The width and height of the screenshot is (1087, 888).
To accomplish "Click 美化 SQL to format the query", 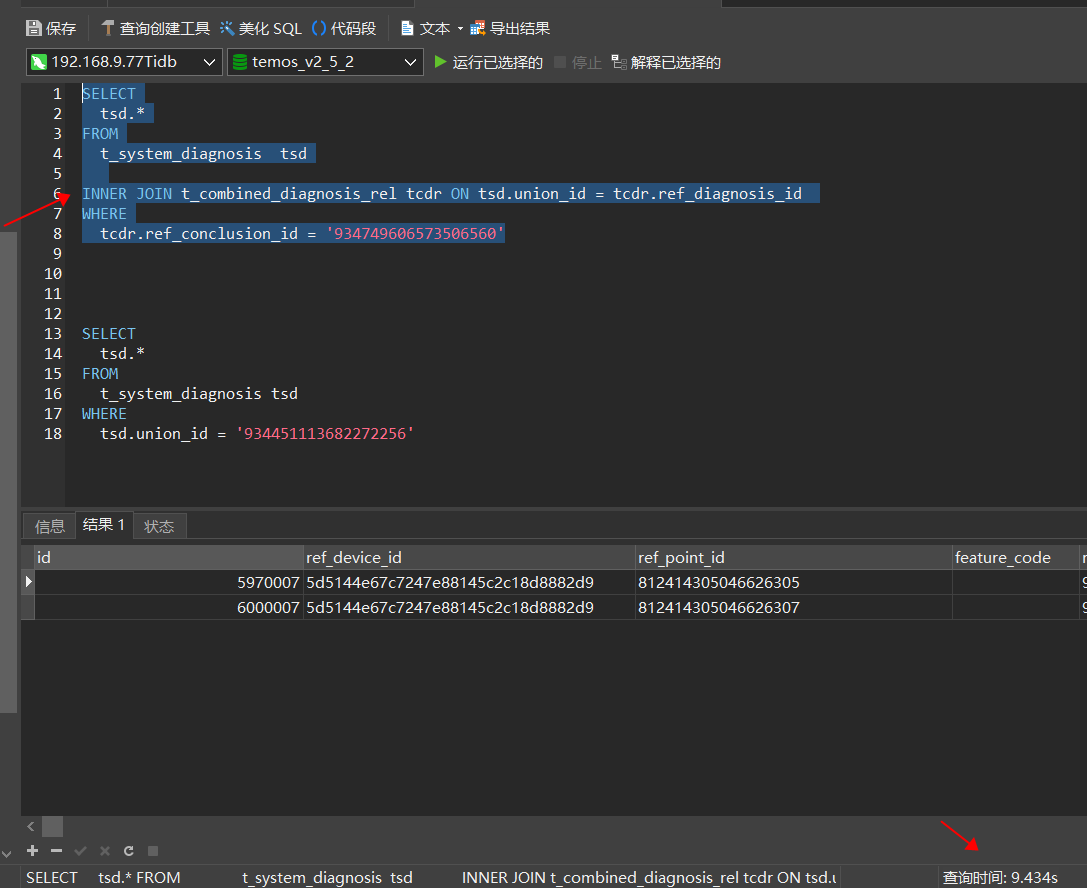I will [260, 29].
